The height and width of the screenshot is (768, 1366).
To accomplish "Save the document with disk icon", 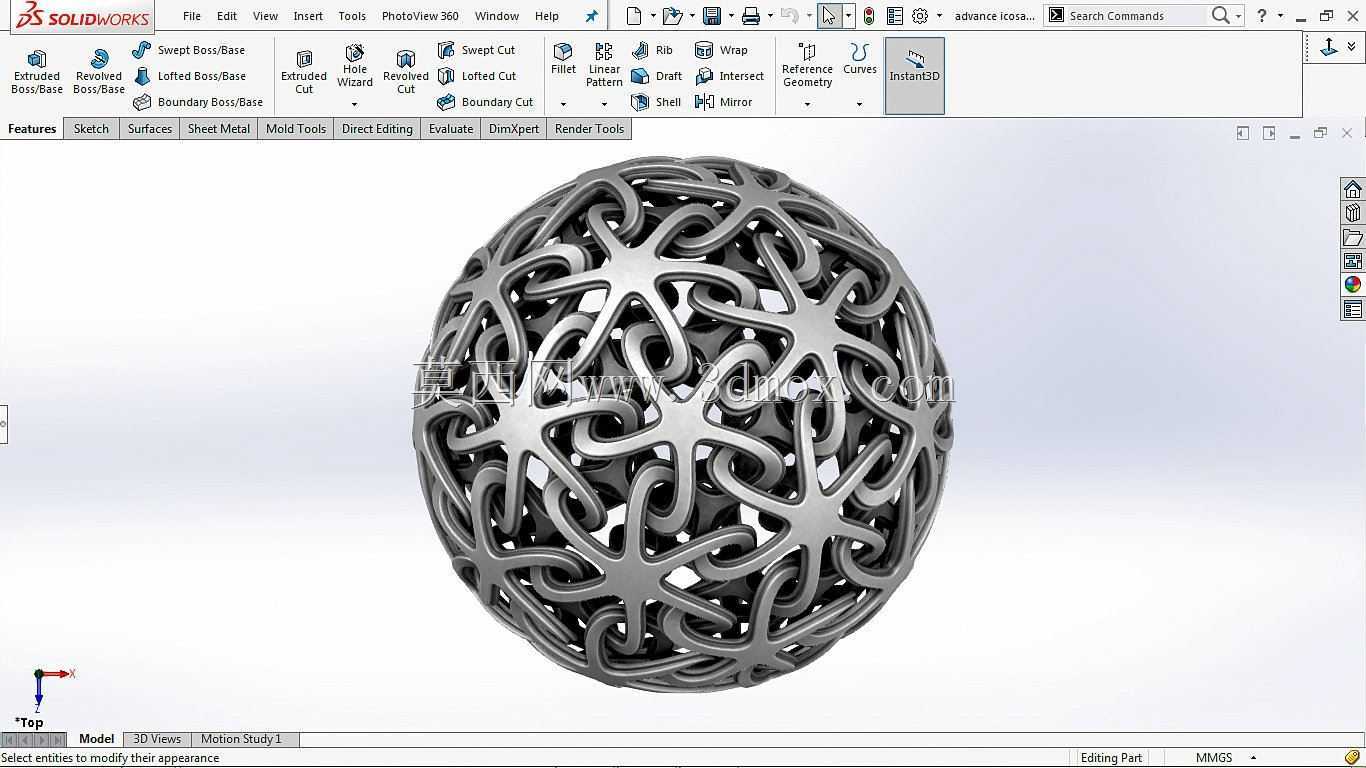I will [712, 16].
